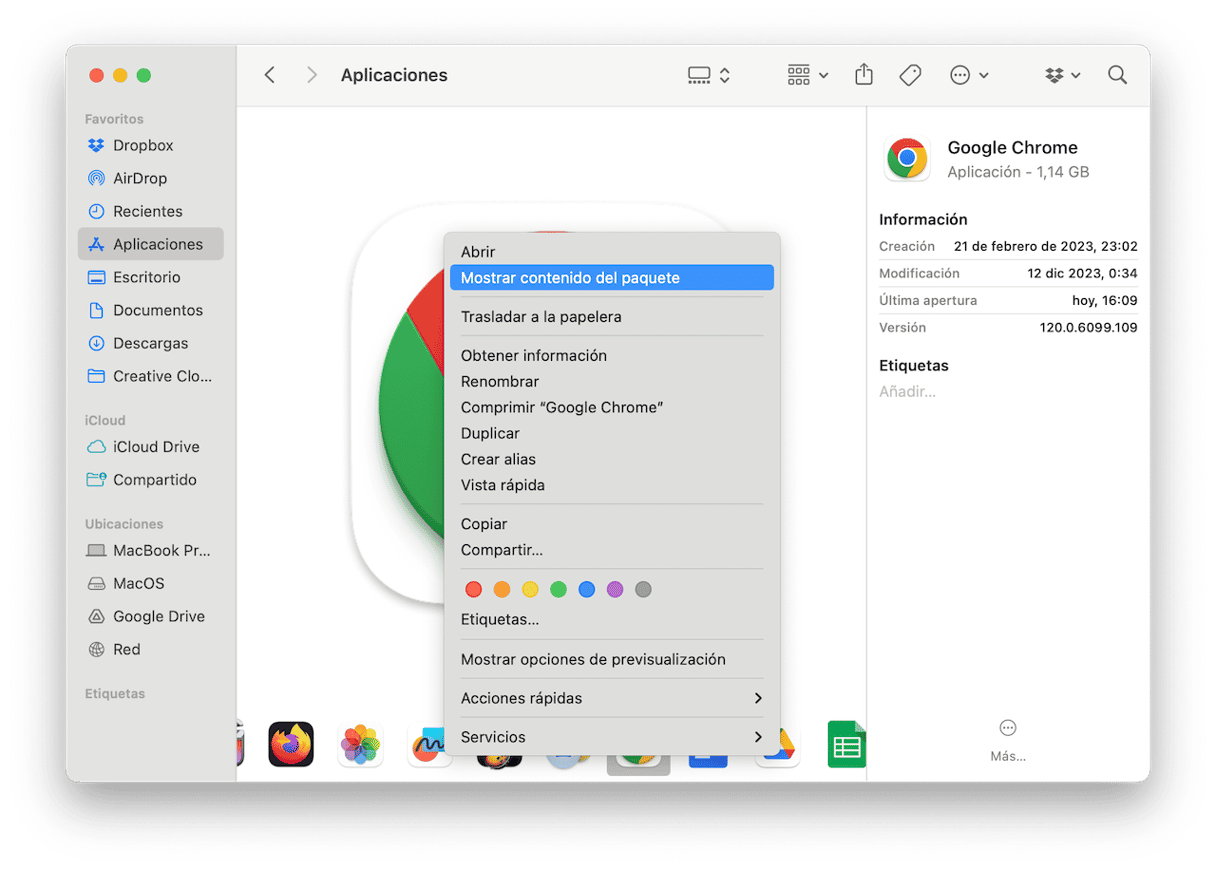This screenshot has height=869, width=1216.
Task: Apply the blue tag color
Action: point(587,590)
